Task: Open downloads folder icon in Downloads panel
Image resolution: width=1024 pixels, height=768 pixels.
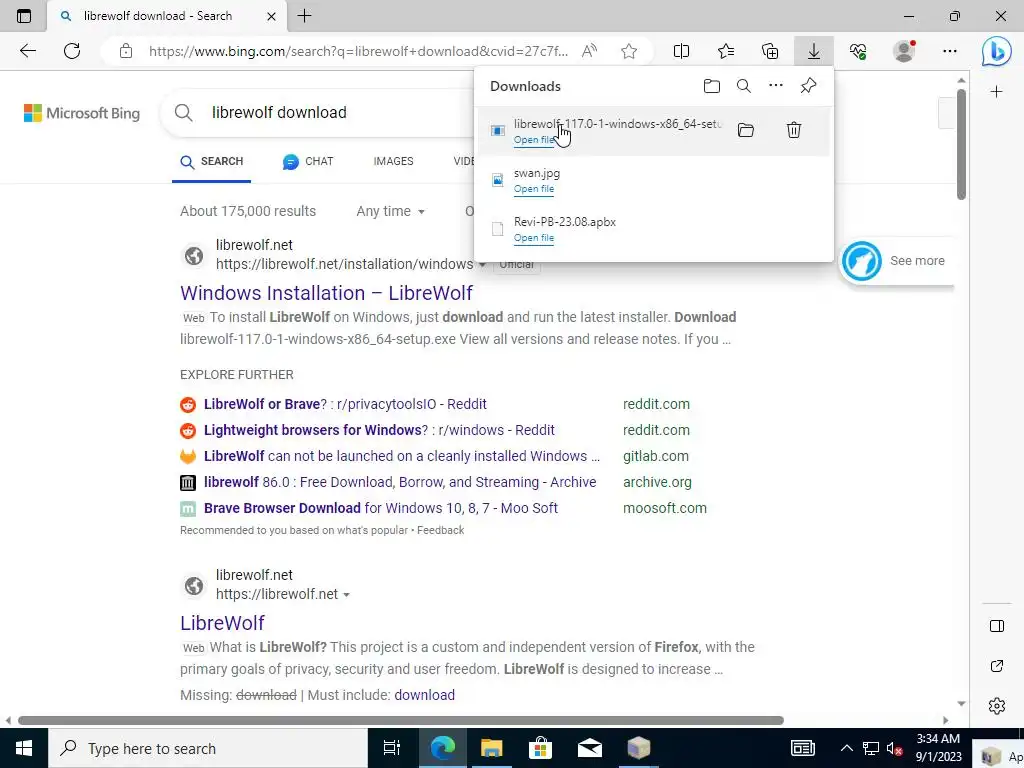Action: click(712, 86)
